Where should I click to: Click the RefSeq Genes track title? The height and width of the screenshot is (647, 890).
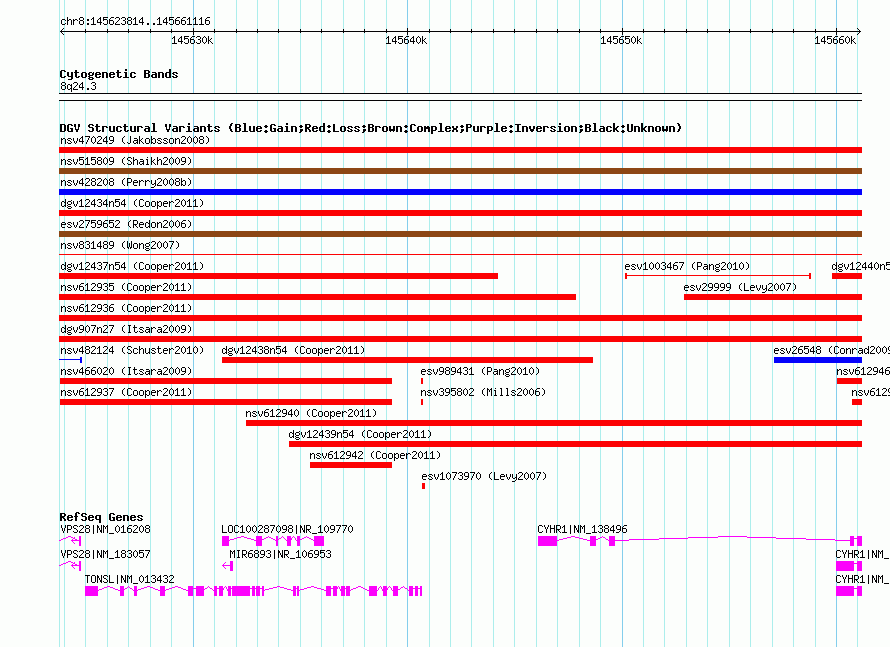pyautogui.click(x=101, y=517)
